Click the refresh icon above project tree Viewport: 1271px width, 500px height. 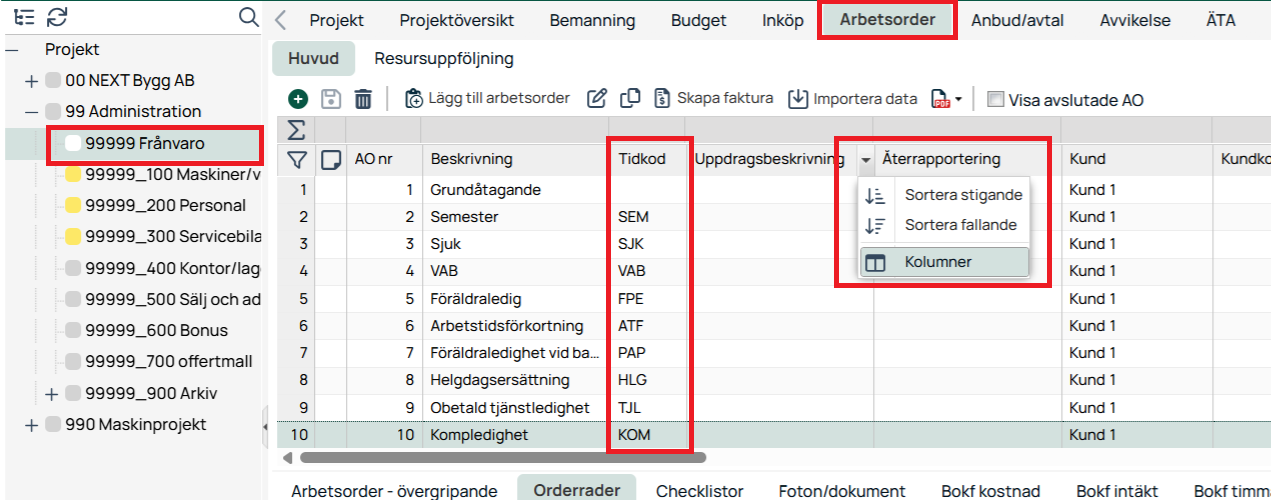click(x=57, y=16)
